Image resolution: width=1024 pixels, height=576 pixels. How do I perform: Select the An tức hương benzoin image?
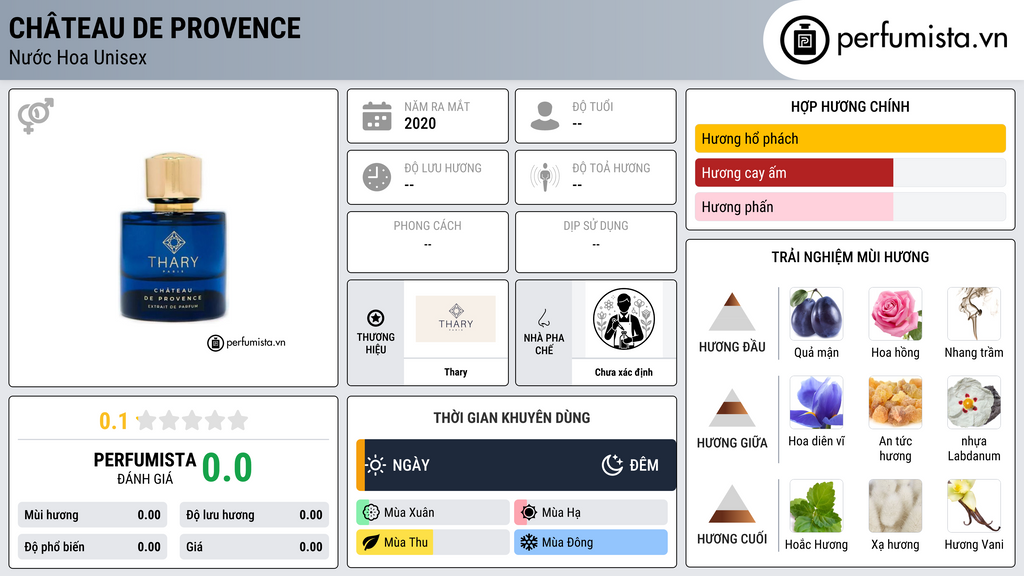coord(895,403)
